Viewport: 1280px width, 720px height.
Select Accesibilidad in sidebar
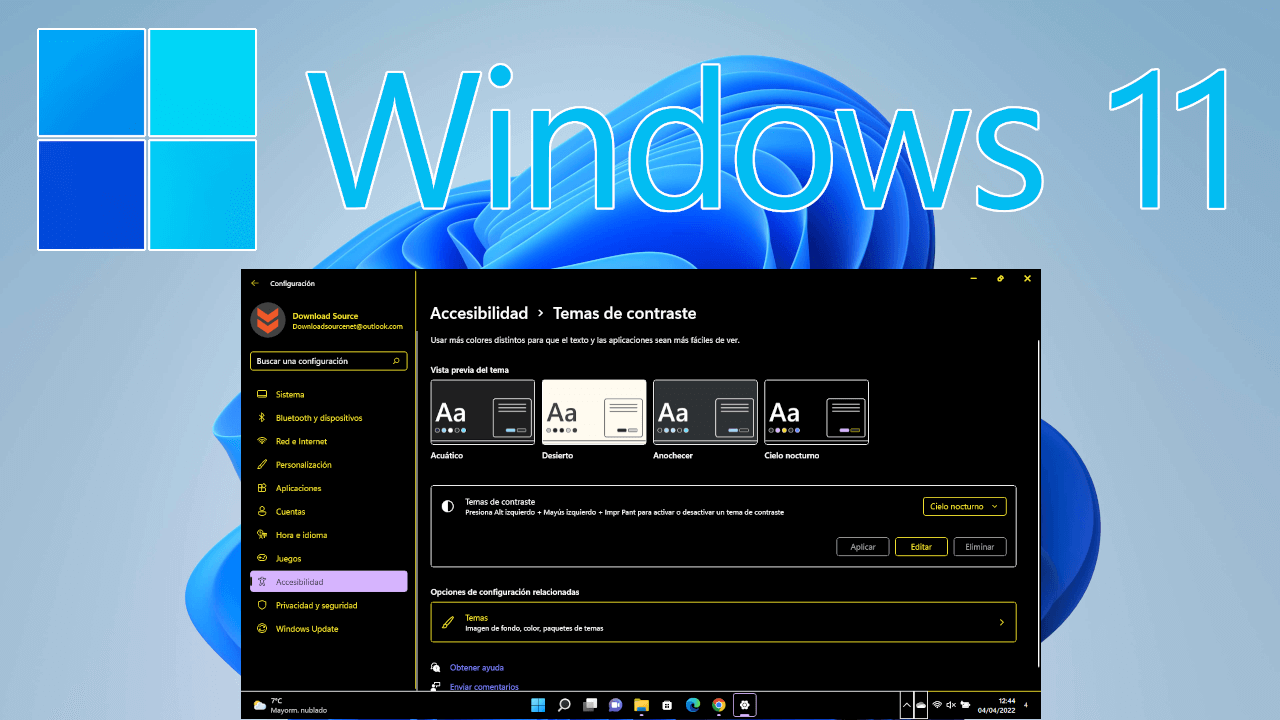(x=328, y=582)
